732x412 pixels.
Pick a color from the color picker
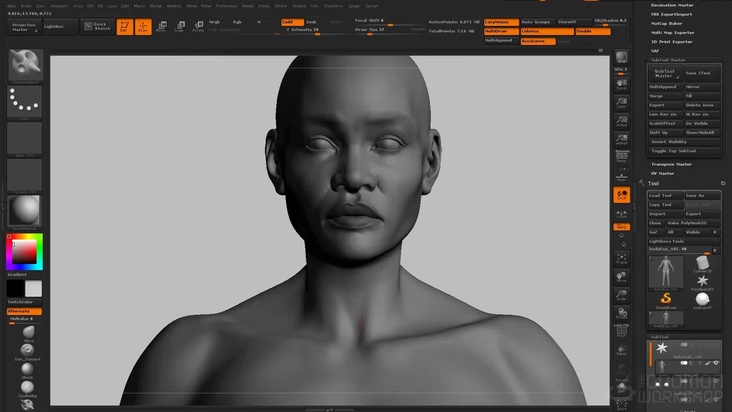pyautogui.click(x=25, y=250)
